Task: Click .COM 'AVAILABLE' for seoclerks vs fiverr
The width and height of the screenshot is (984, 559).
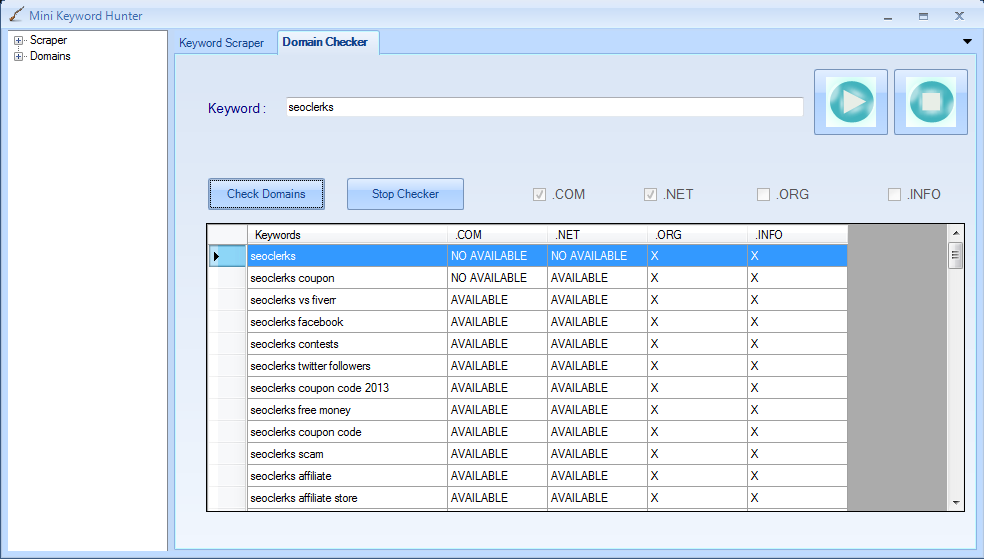Action: click(x=497, y=300)
